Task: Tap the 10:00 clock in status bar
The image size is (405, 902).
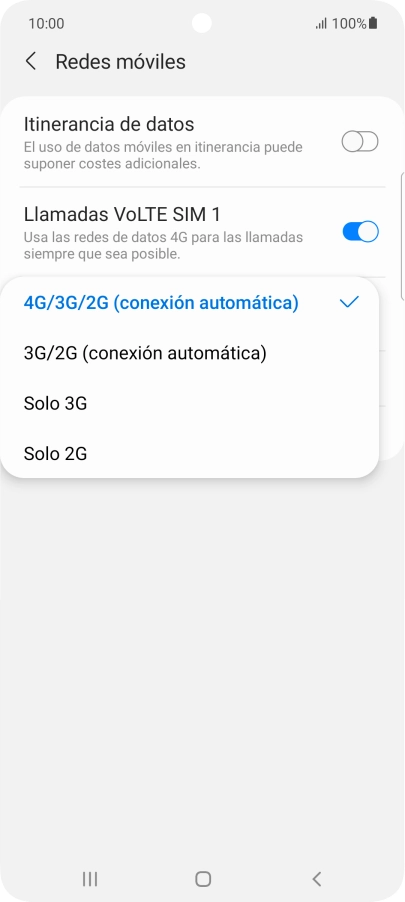Action: pyautogui.click(x=46, y=24)
